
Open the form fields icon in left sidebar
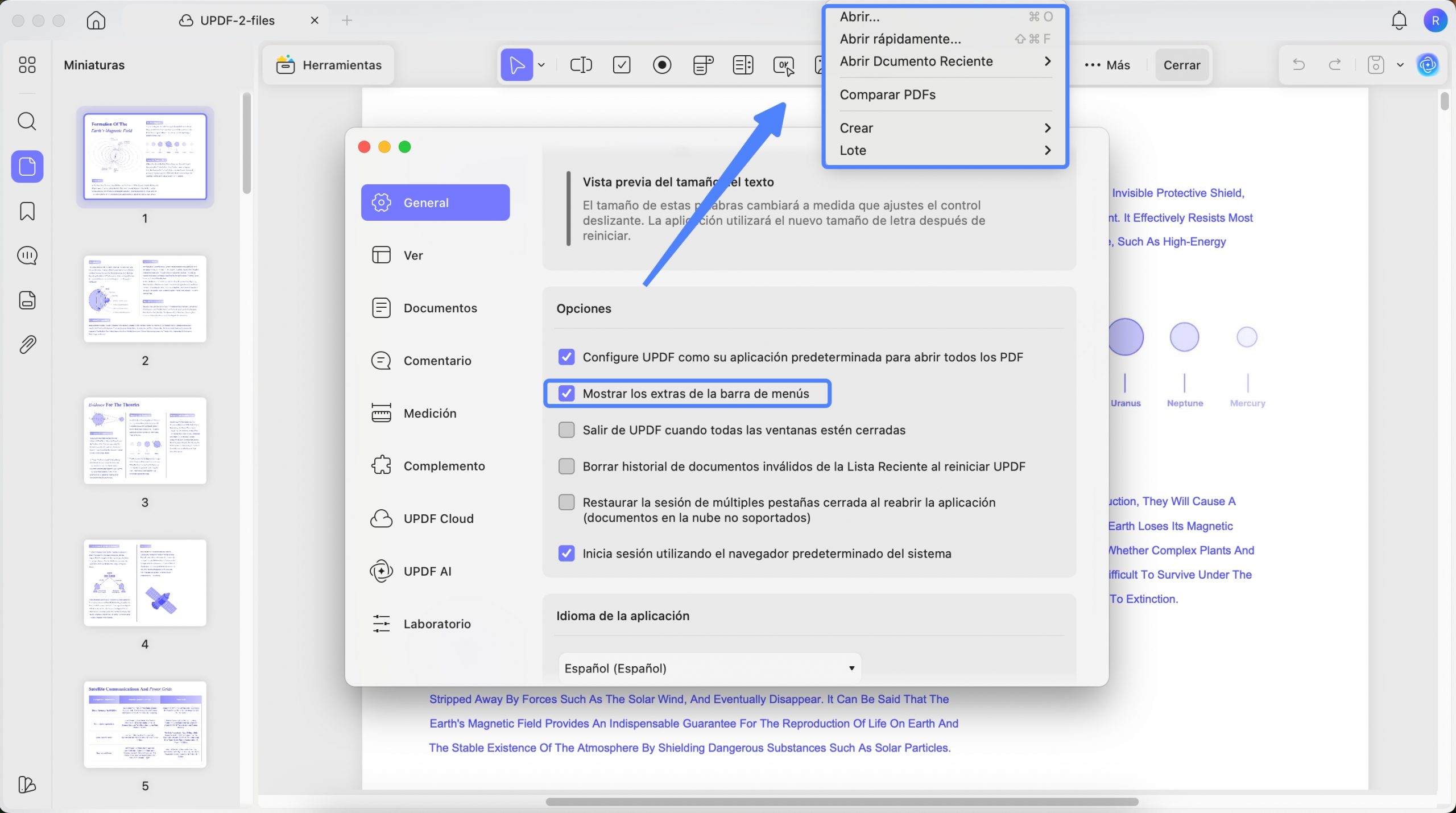pyautogui.click(x=27, y=300)
